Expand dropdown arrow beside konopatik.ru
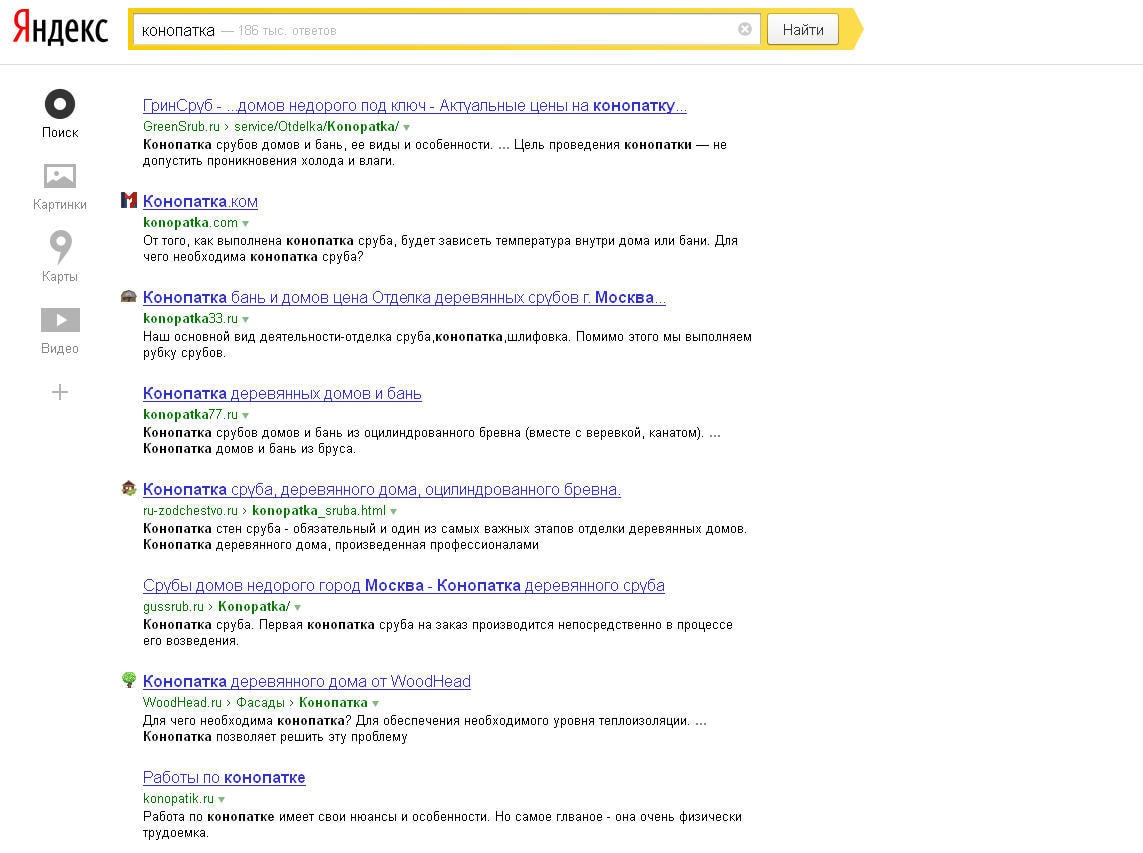This screenshot has width=1143, height=853. [x=222, y=800]
